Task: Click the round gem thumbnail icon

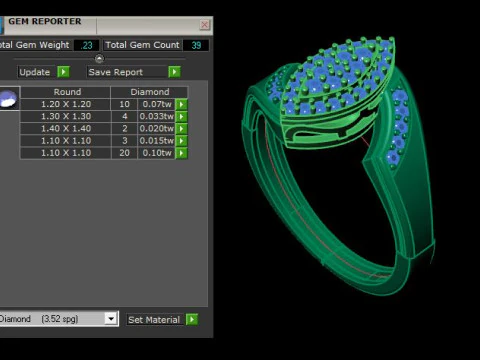Action: pos(9,99)
